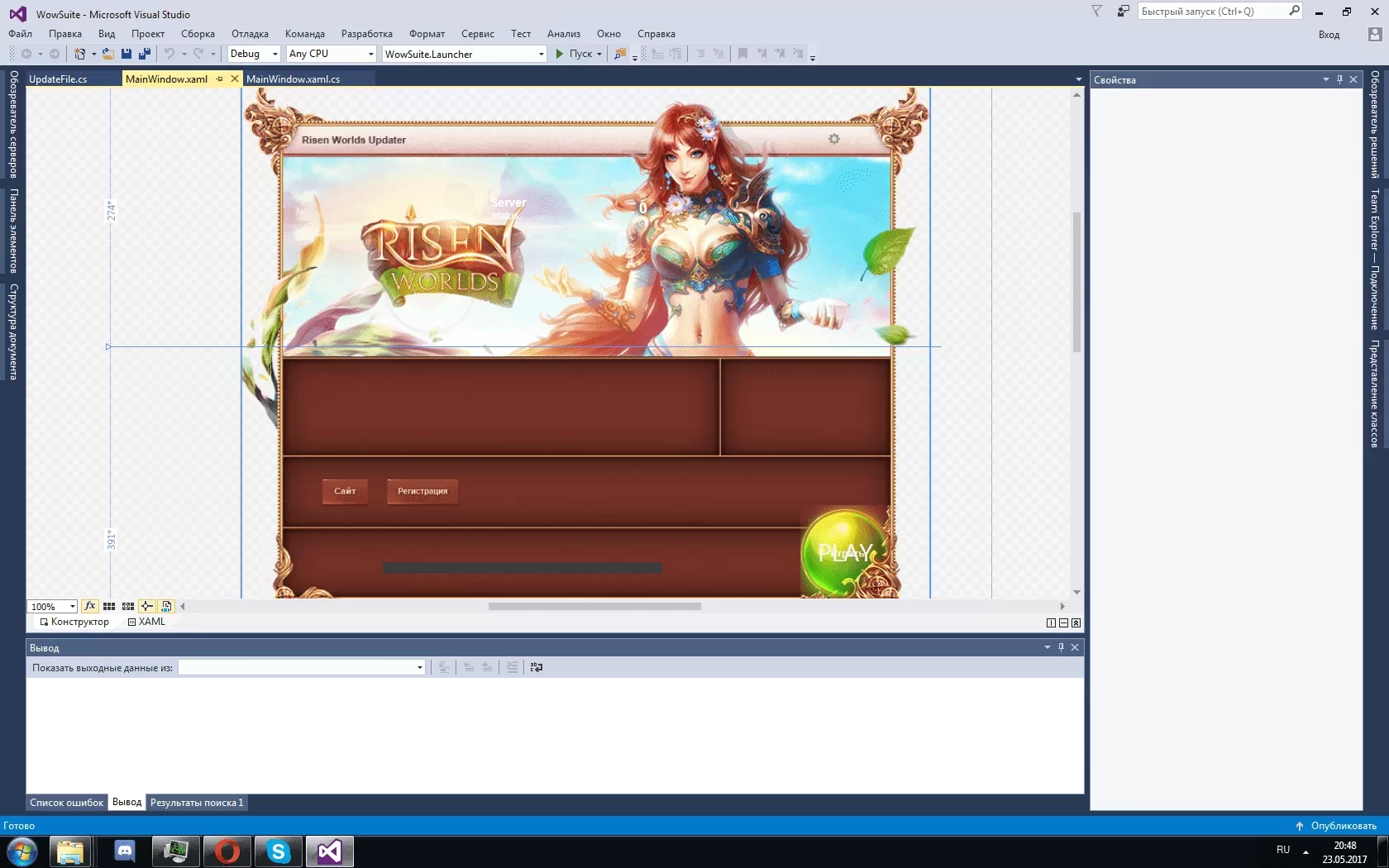
Task: Click the designer vertical scrollbar thumb
Action: click(x=1076, y=282)
